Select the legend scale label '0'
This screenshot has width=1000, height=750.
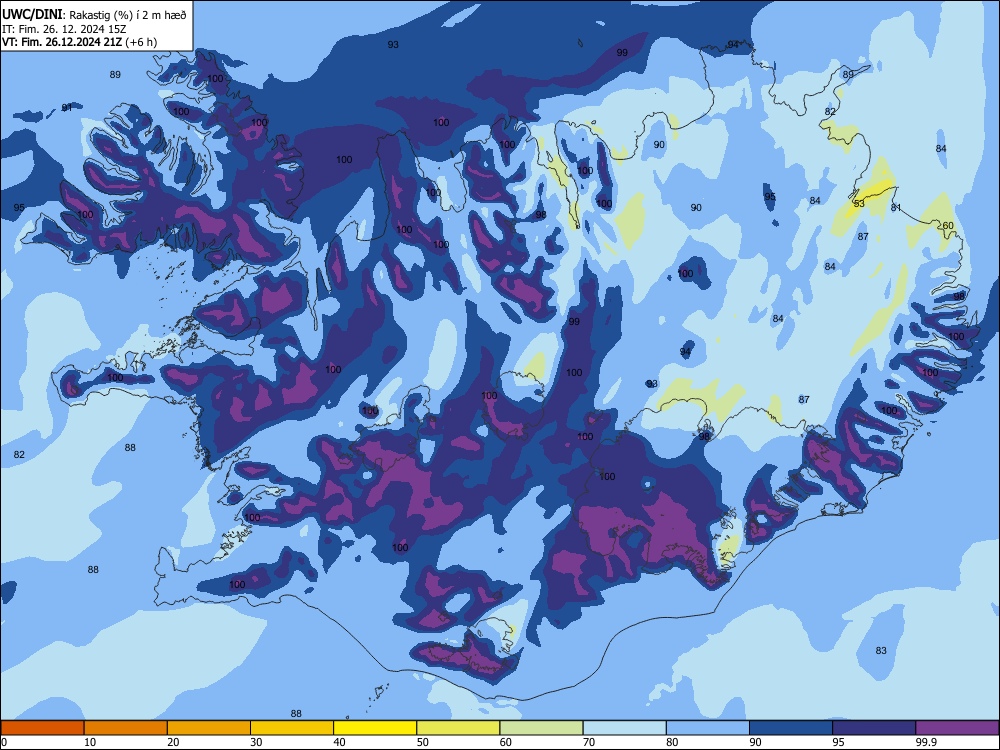tap(4, 742)
